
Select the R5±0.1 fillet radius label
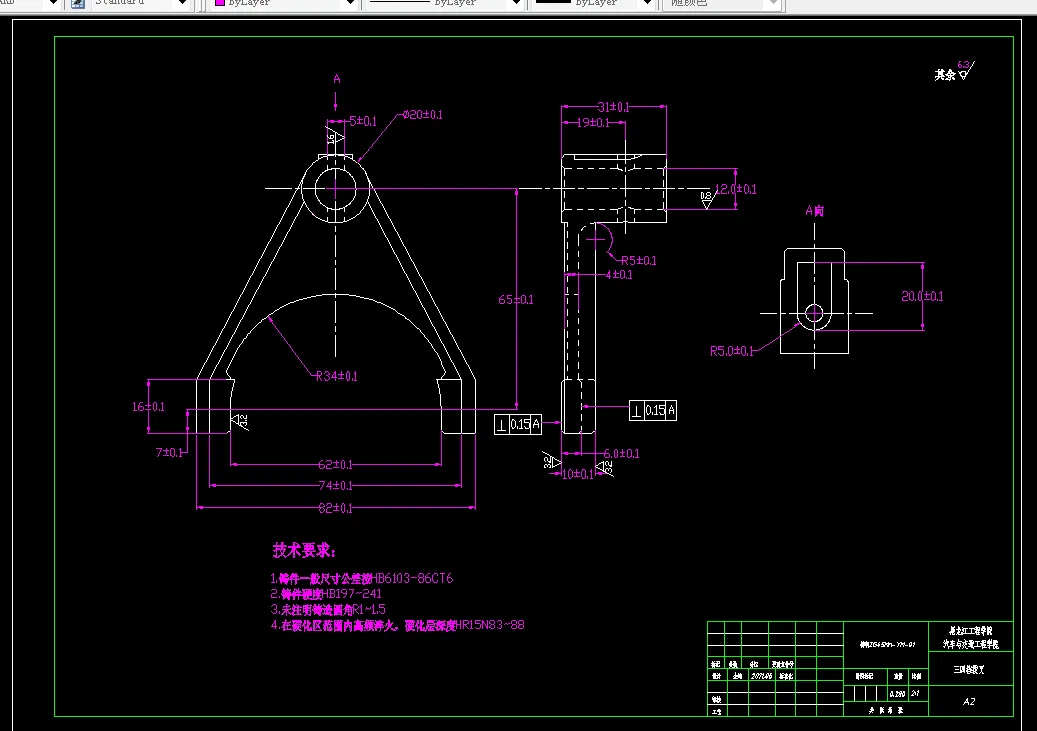click(x=639, y=261)
